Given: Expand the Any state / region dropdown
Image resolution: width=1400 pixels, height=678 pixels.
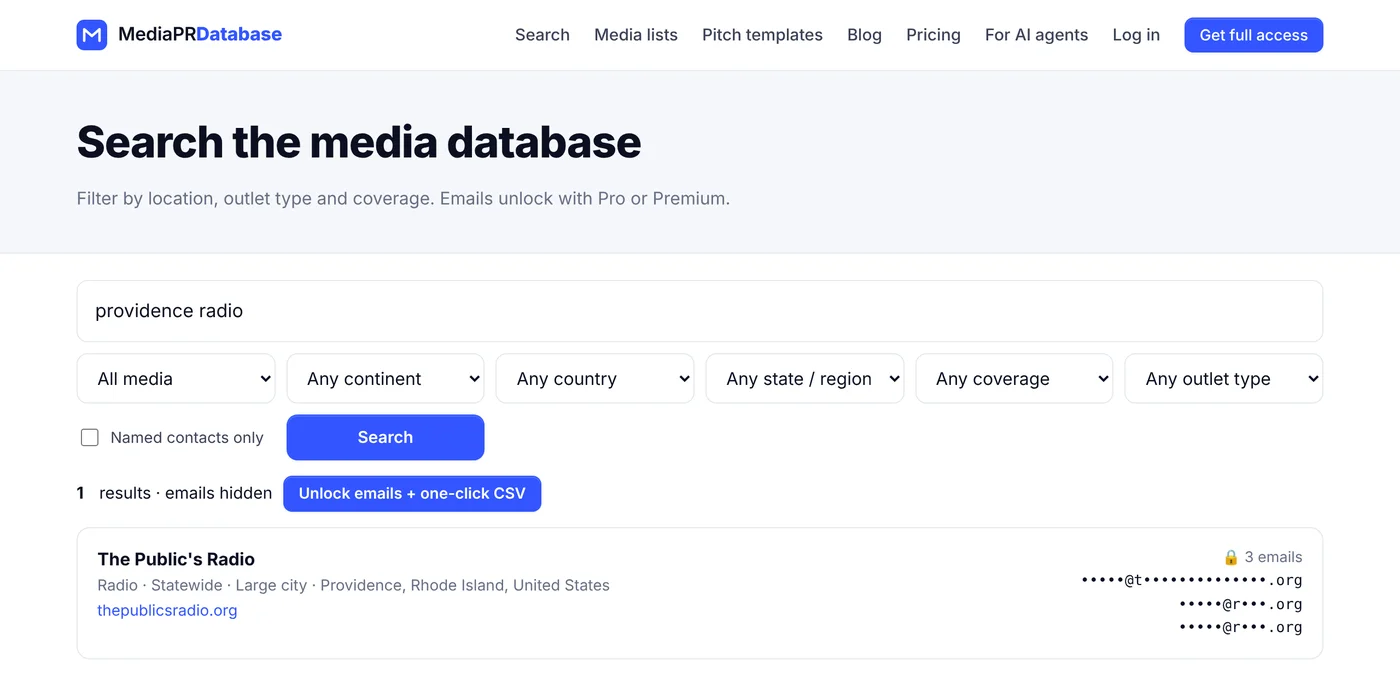Looking at the screenshot, I should click(805, 379).
